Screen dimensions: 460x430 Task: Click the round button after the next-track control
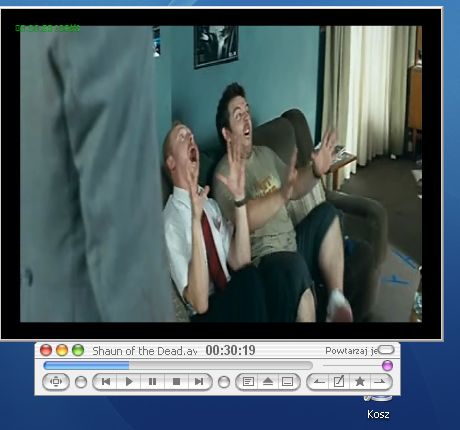[224, 382]
